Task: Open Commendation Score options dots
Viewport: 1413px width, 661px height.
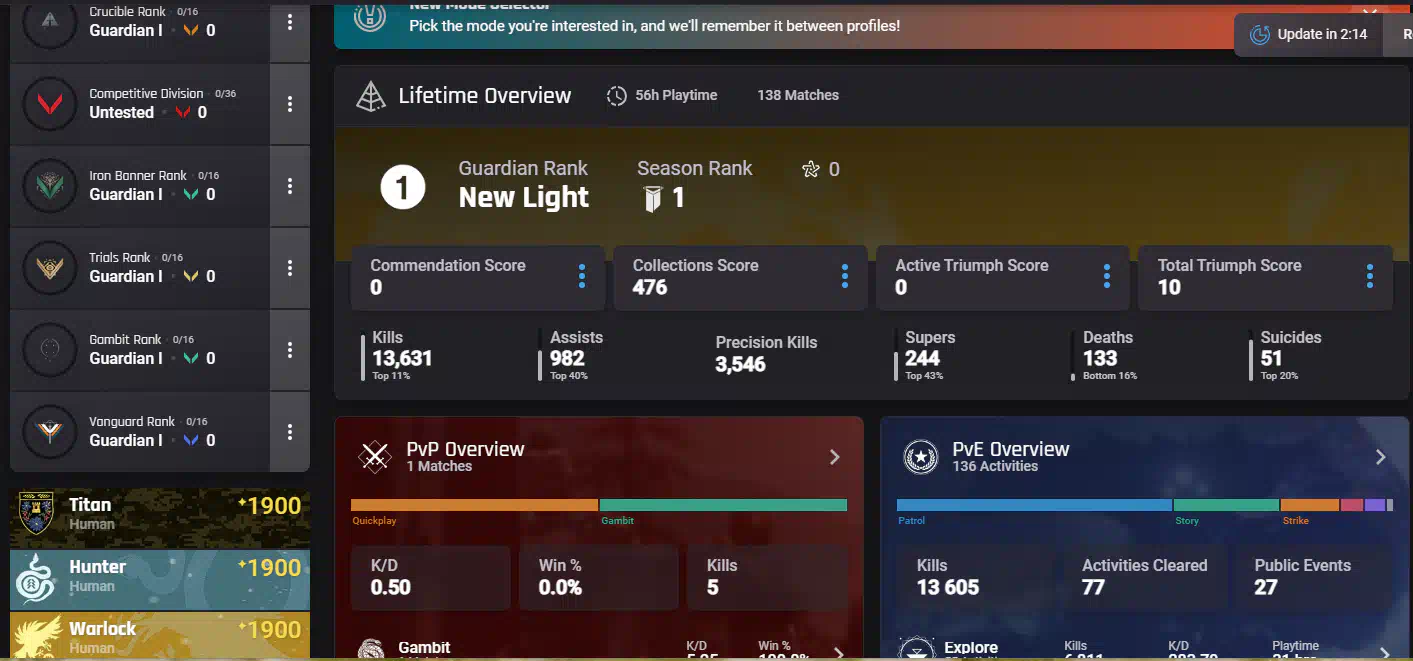Action: (582, 277)
